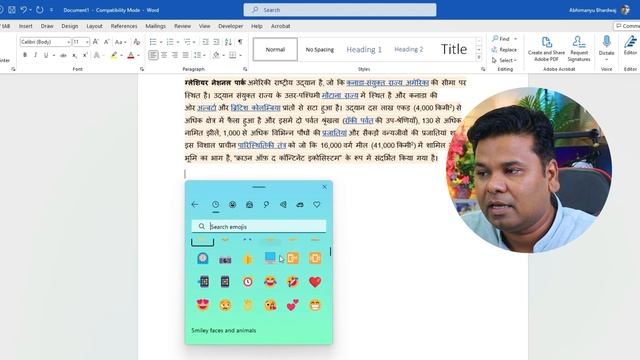The height and width of the screenshot is (360, 640).
Task: Open smiley faces emoji category
Action: click(x=232, y=204)
